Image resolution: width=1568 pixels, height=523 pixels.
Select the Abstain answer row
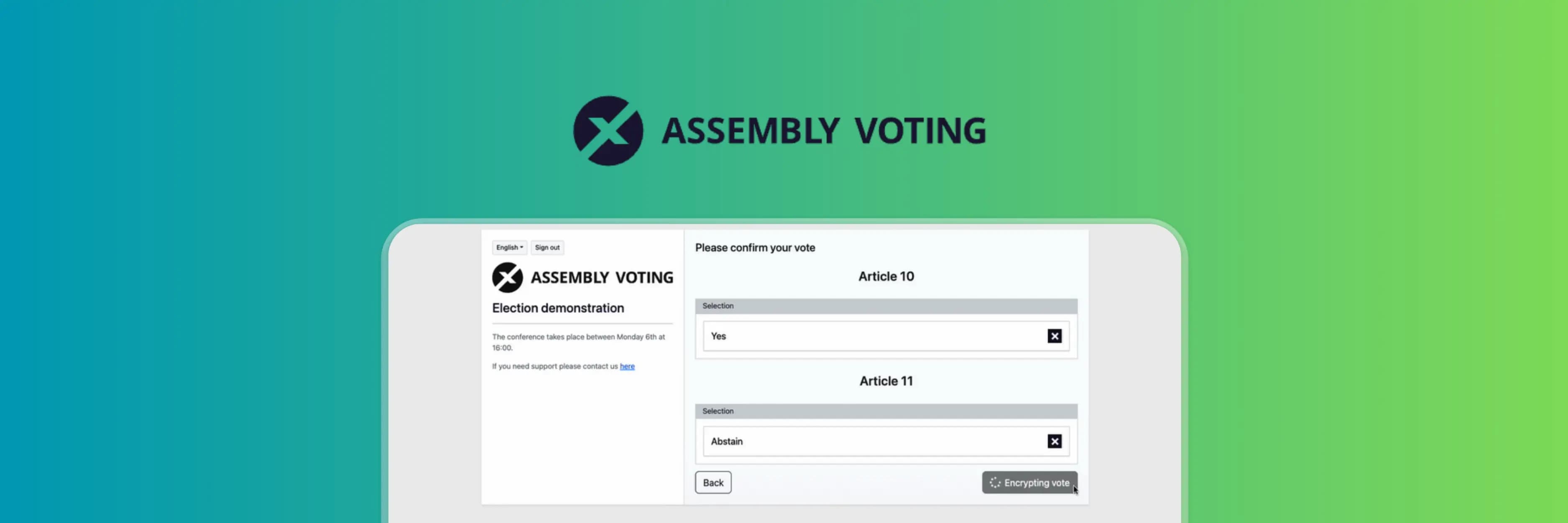point(852,441)
